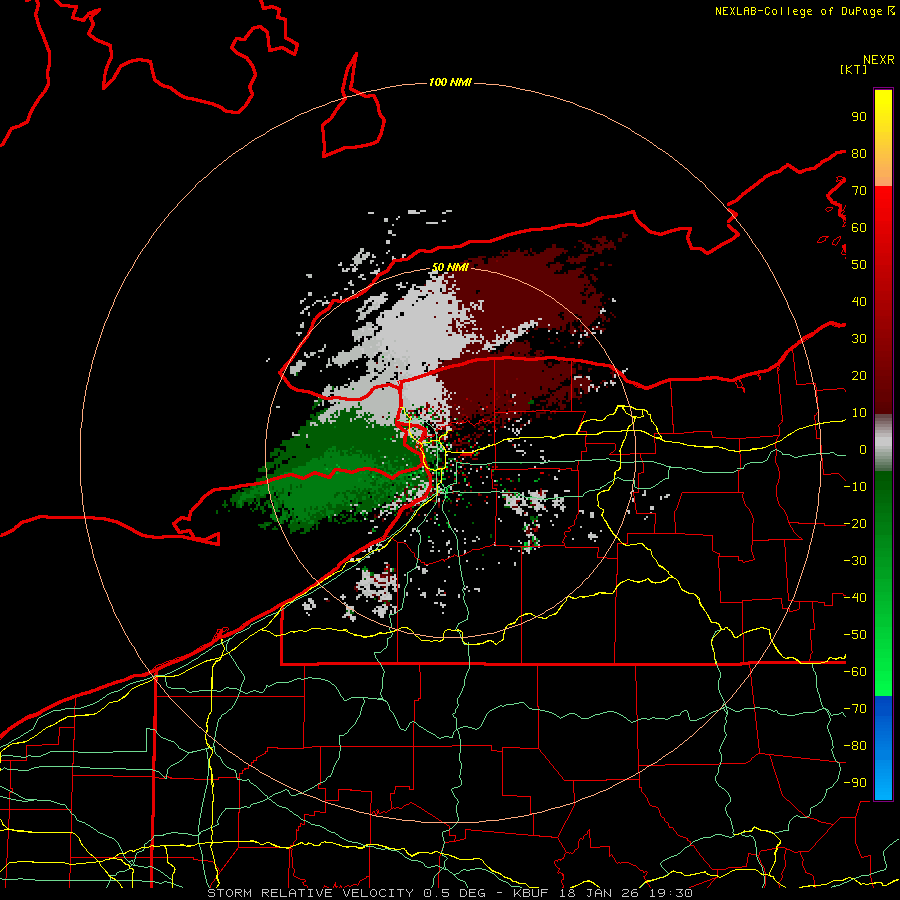Click the large green inbound velocity area
The height and width of the screenshot is (900, 900).
point(339,471)
